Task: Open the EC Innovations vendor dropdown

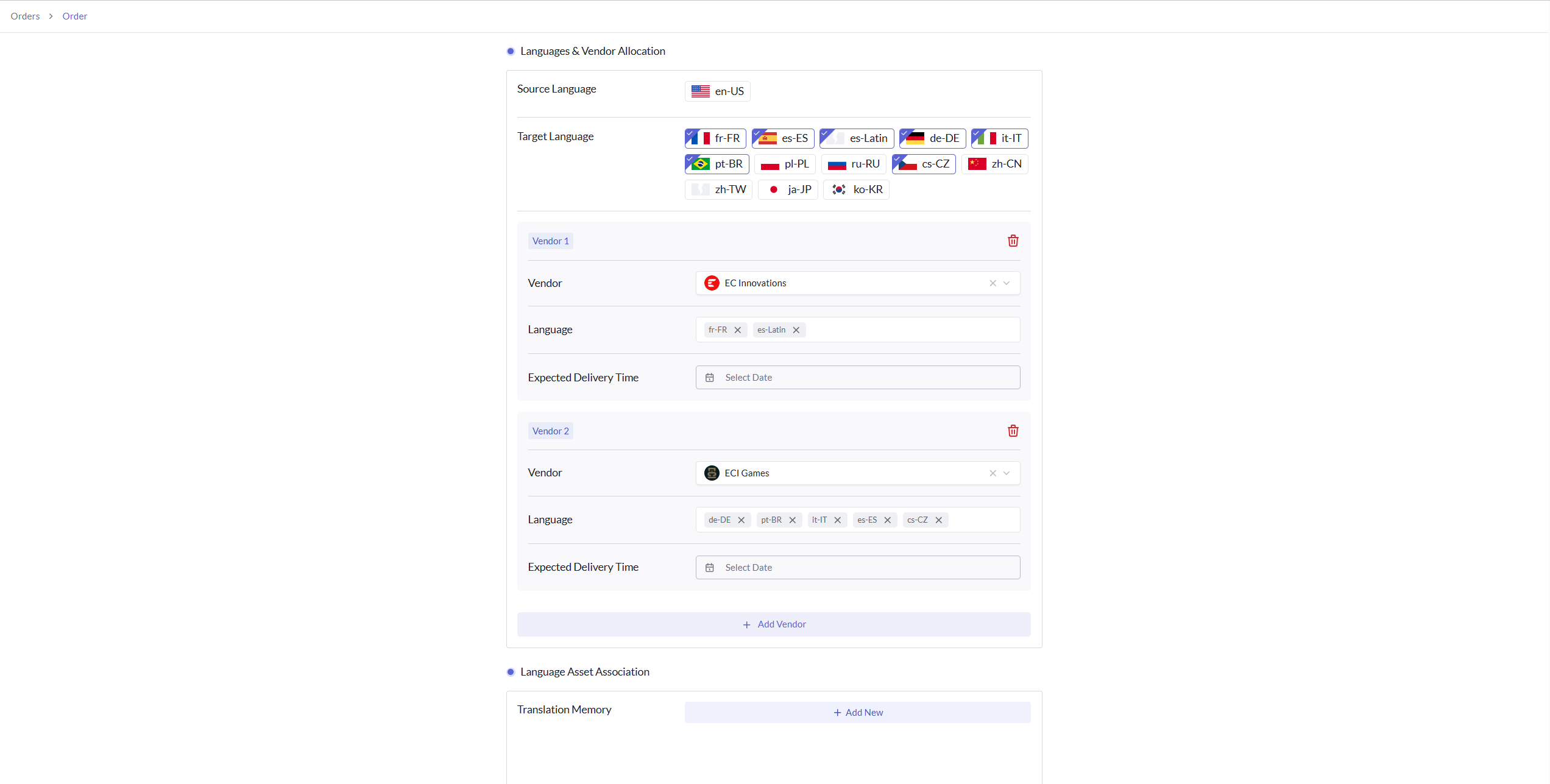Action: (x=1007, y=283)
